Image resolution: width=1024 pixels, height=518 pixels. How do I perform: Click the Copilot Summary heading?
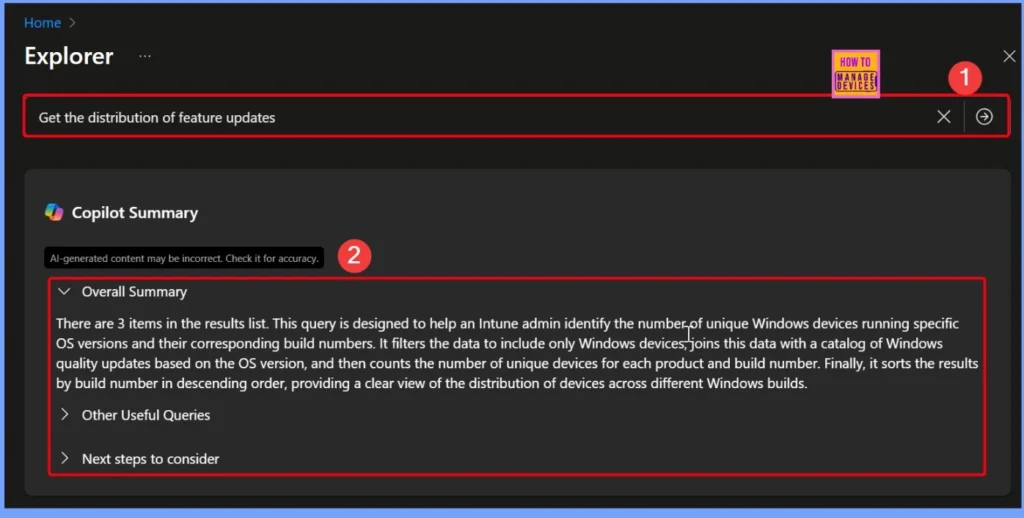point(135,213)
